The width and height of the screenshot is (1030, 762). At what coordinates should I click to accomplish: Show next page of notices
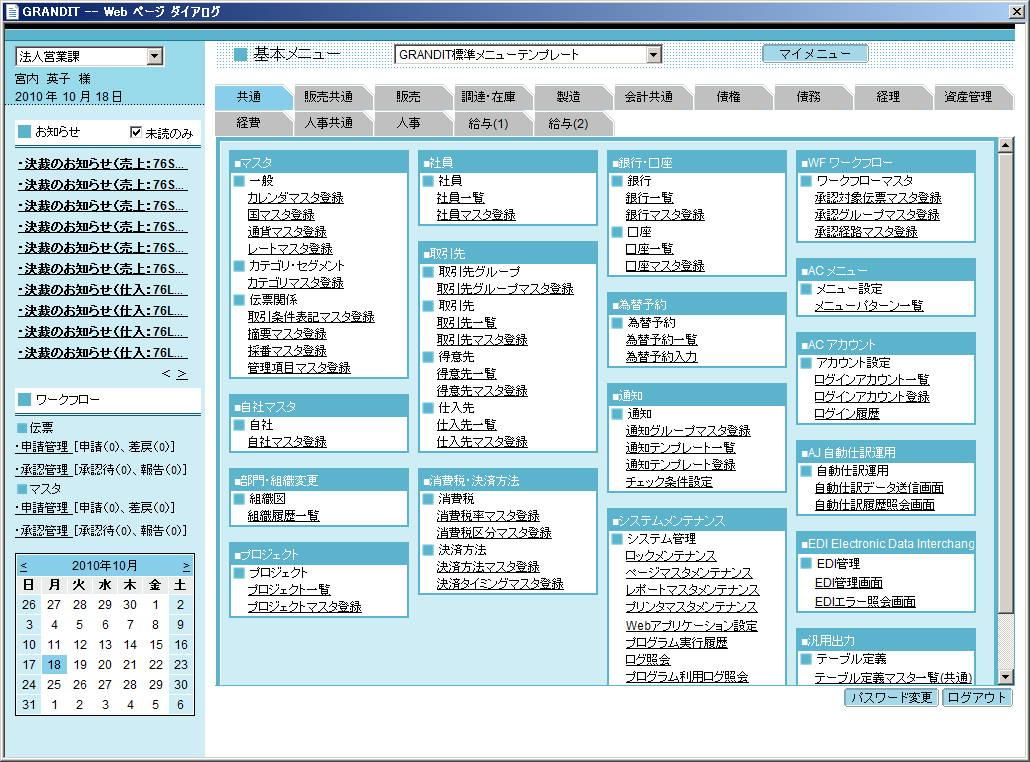(x=182, y=374)
